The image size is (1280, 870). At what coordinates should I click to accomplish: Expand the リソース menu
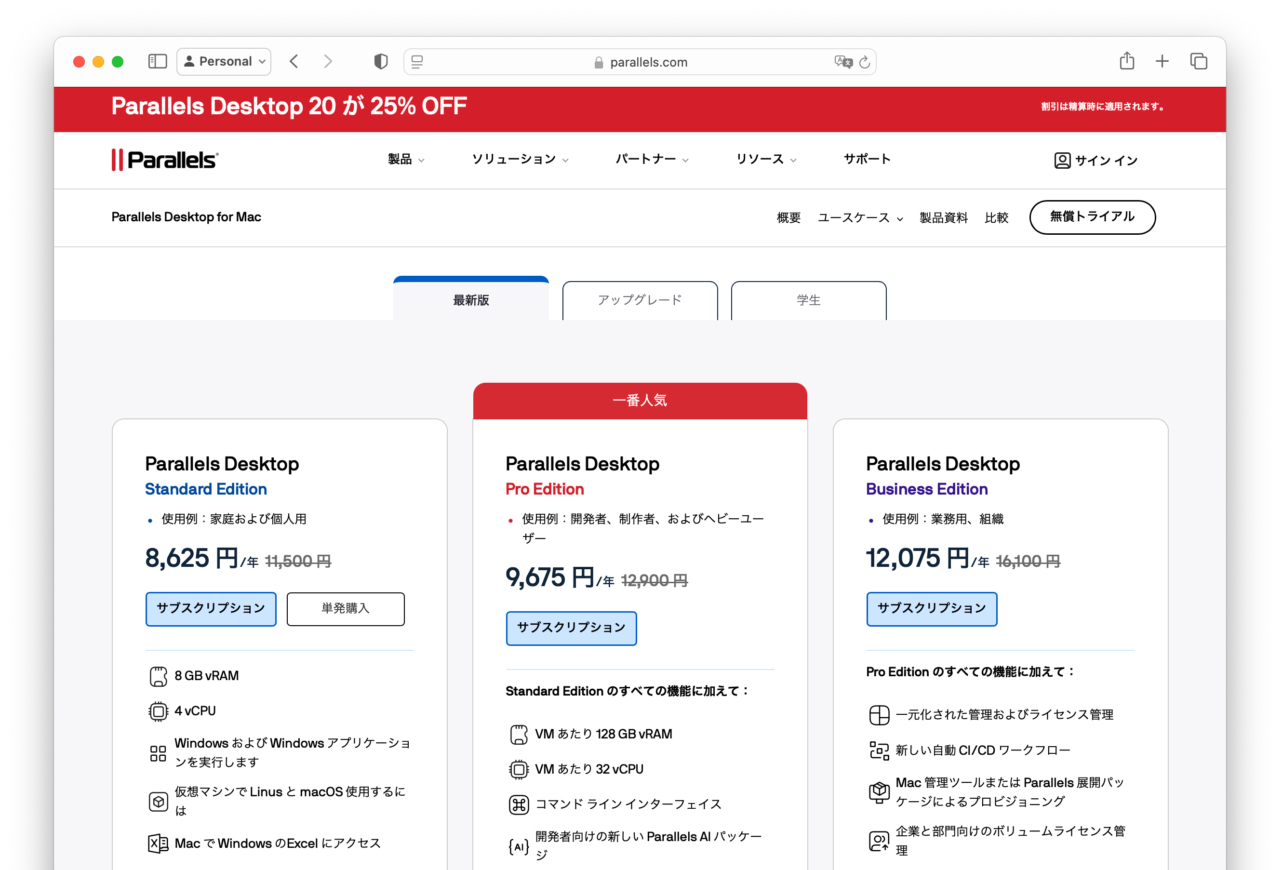click(x=766, y=159)
